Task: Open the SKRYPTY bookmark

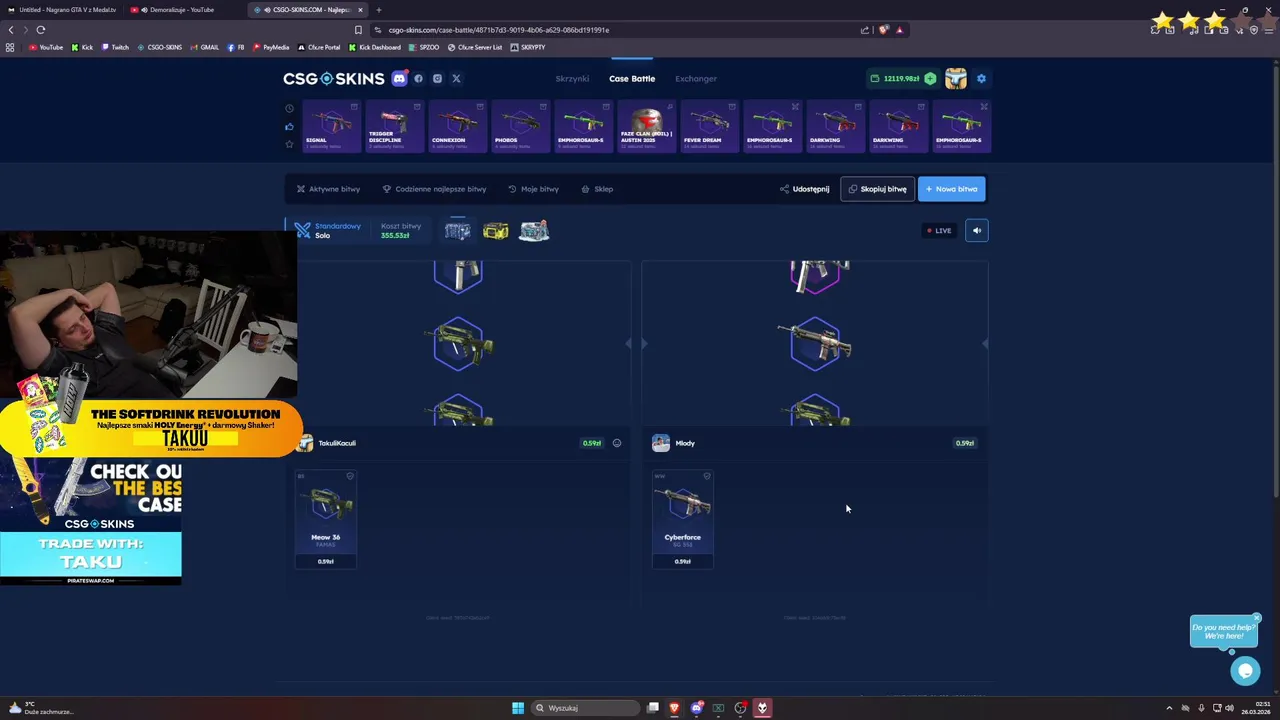Action: click(x=527, y=47)
